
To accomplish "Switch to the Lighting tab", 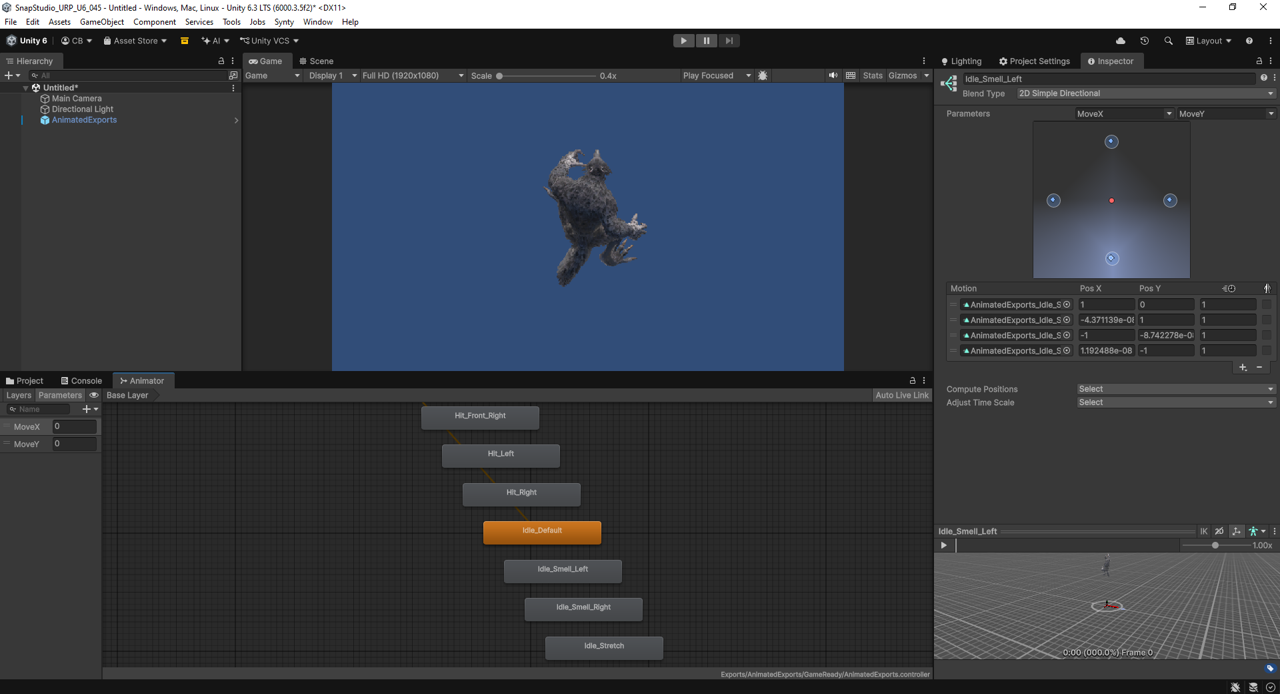I will point(962,61).
